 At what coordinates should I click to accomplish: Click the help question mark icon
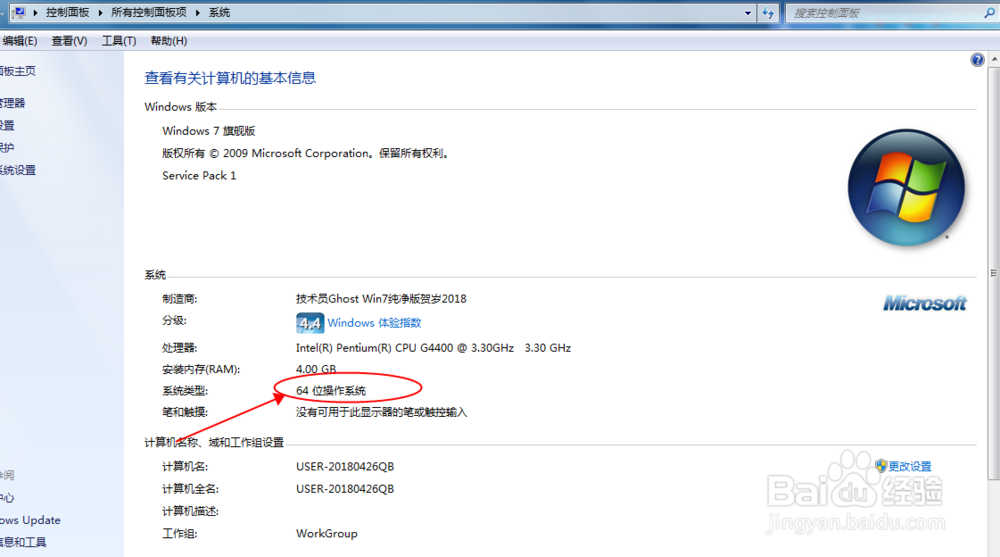point(977,60)
